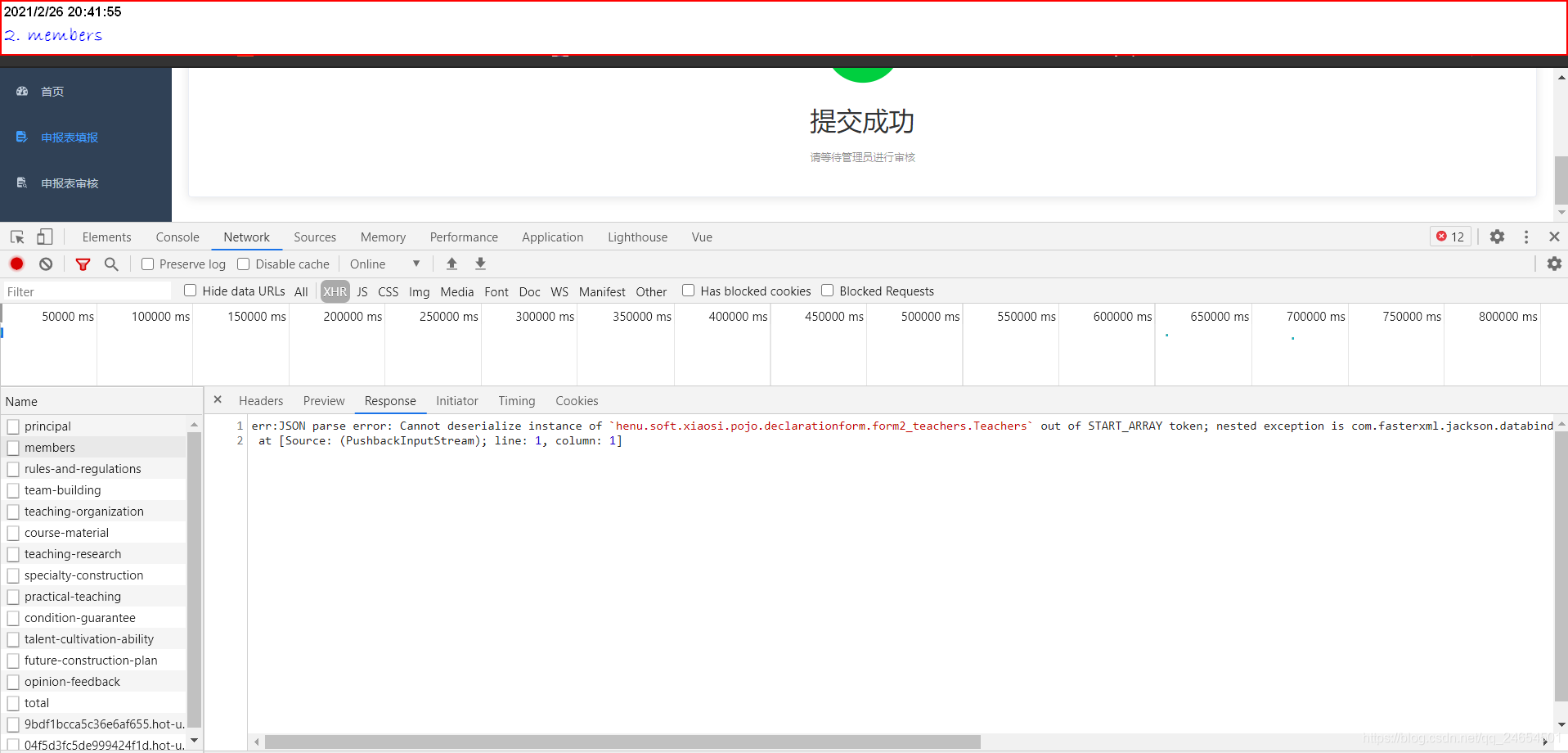Screen dimensions: 1568x753
Task: Tick Has blocked cookies checkbox
Action: (689, 291)
